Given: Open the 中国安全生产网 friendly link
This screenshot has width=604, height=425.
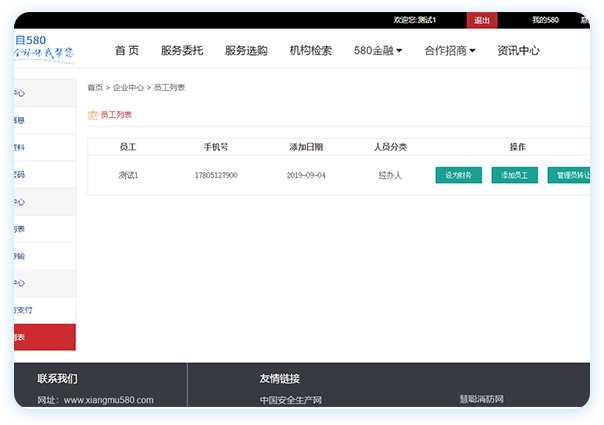Looking at the screenshot, I should 291,400.
